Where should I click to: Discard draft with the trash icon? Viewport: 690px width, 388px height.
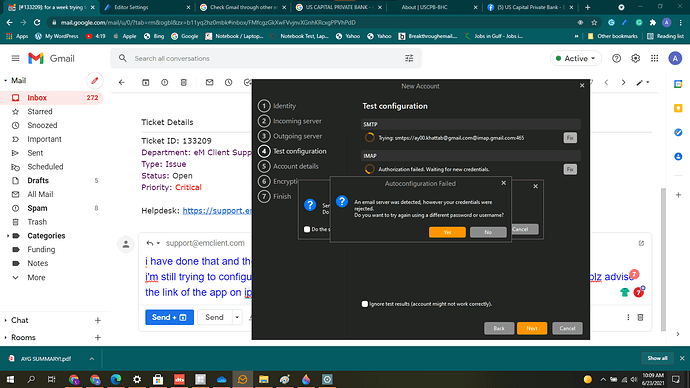coord(641,317)
